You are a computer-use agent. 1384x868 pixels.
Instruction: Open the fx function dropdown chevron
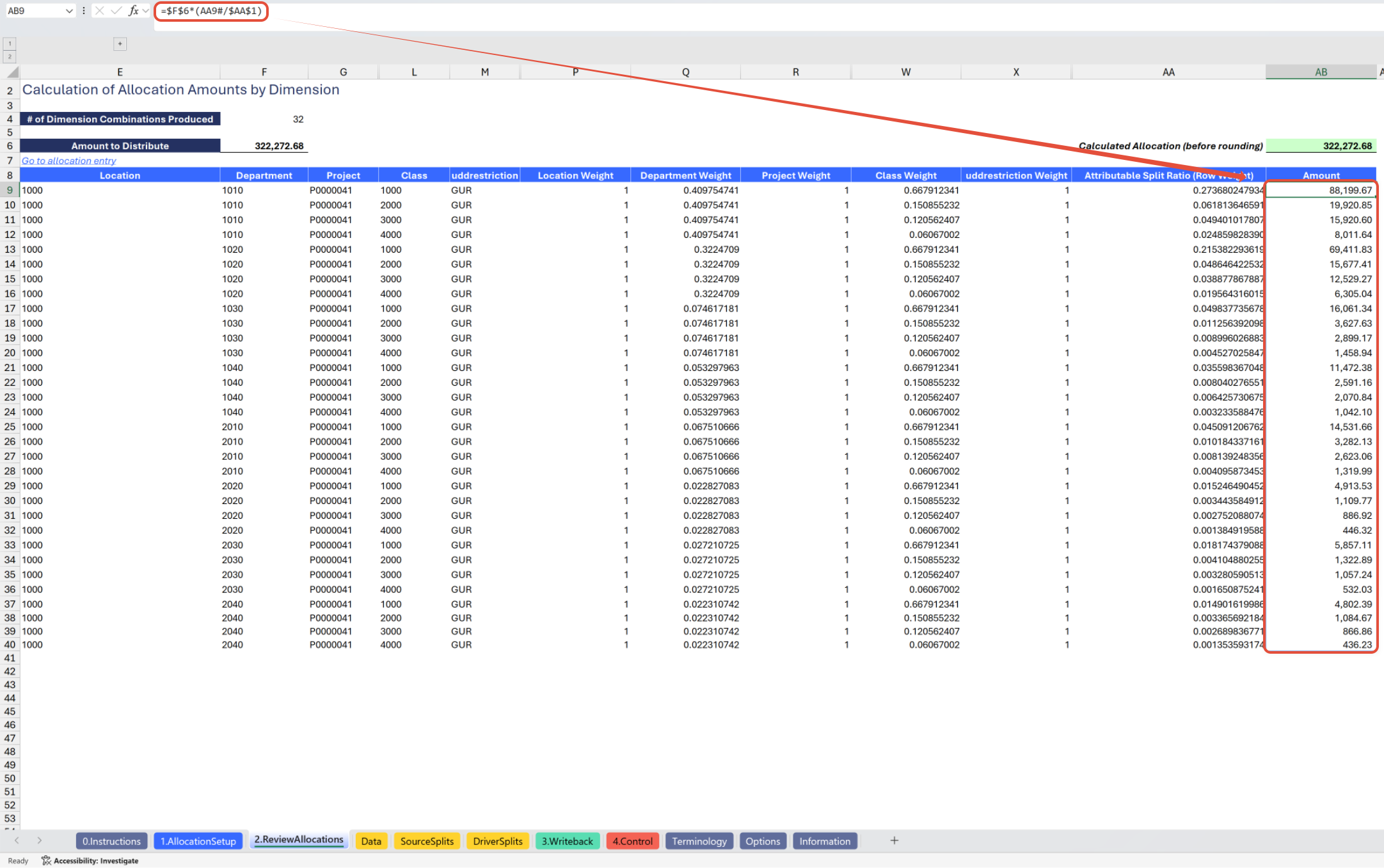click(146, 11)
